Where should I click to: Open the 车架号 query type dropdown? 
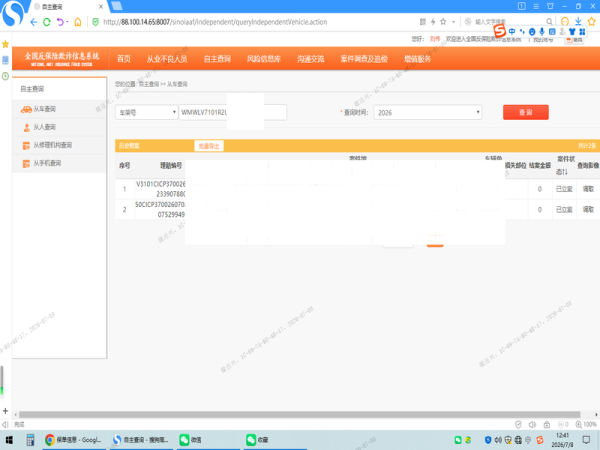tap(147, 112)
